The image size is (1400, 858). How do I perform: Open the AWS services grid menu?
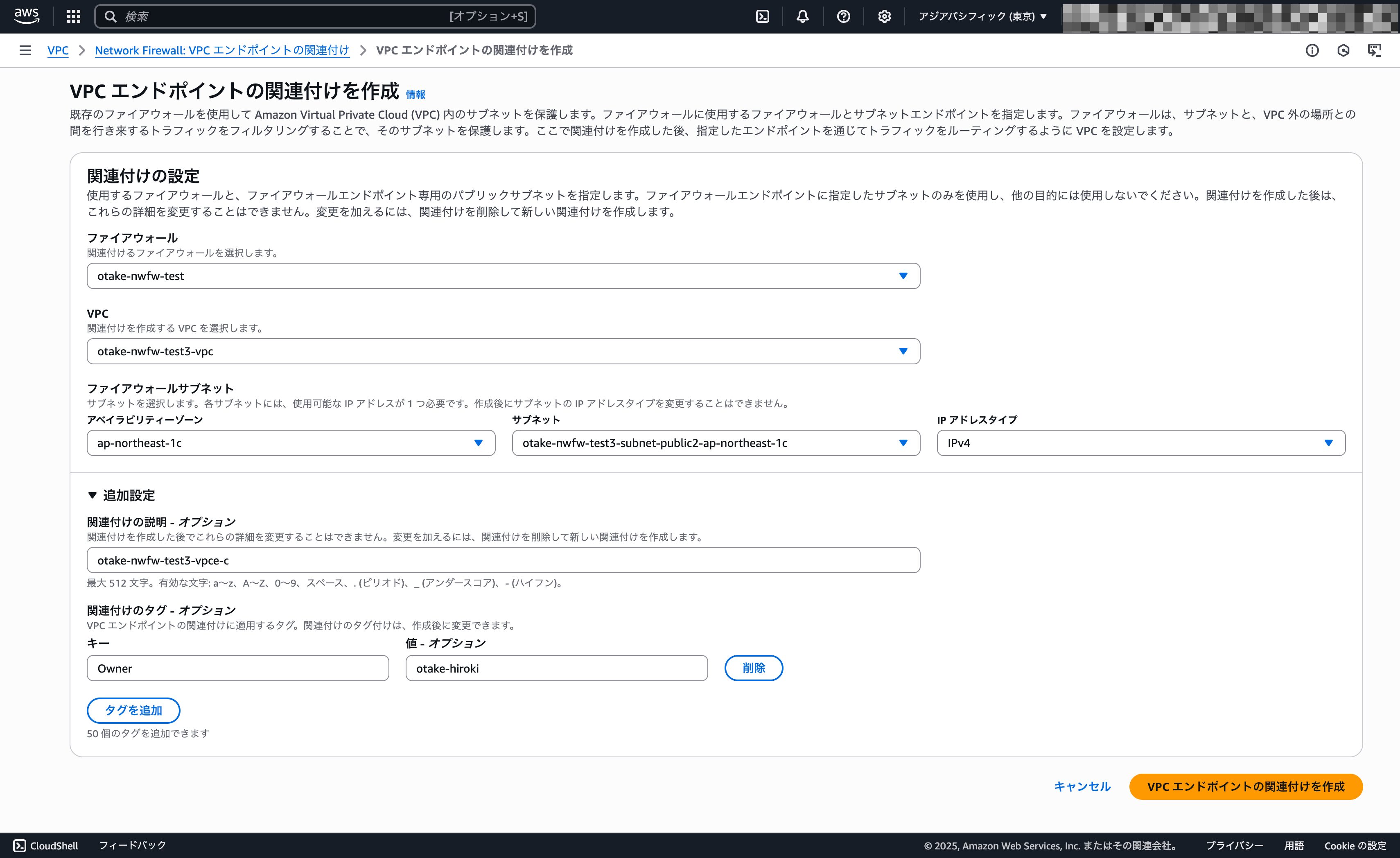73,16
